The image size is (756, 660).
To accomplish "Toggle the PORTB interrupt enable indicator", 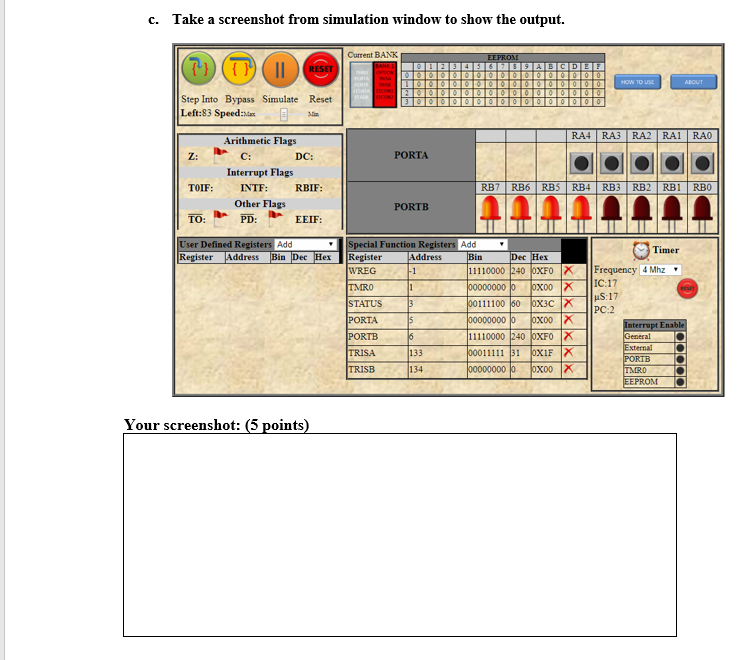I will [x=680, y=359].
